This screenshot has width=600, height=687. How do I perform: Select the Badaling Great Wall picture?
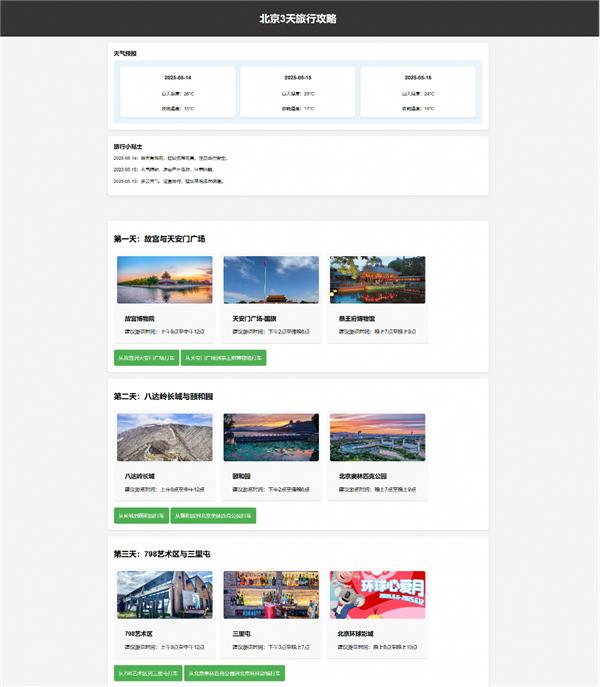pyautogui.click(x=165, y=437)
